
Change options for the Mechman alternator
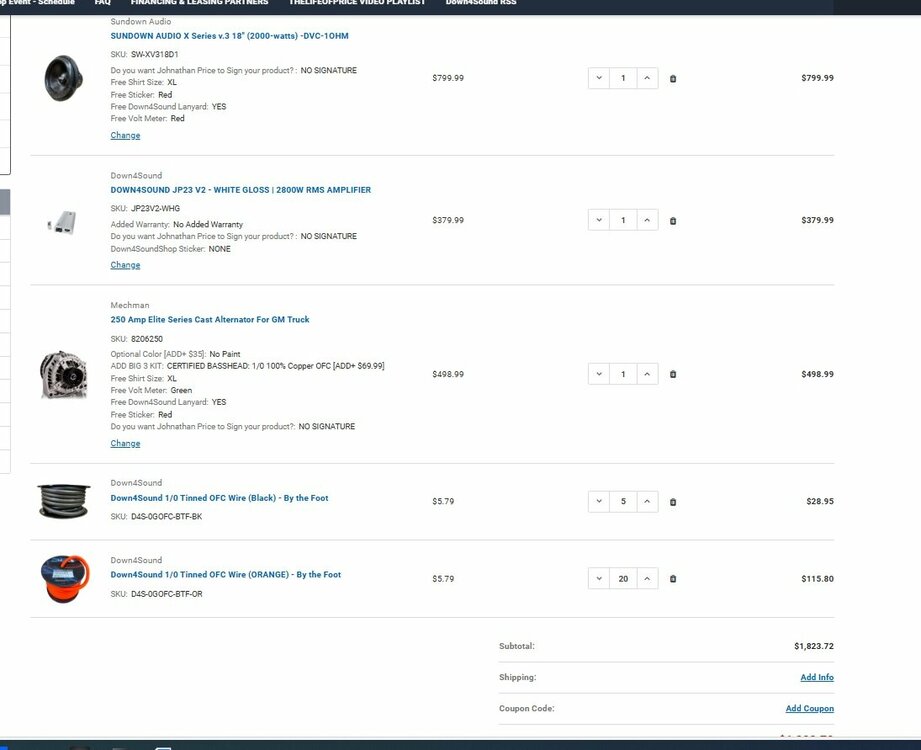pyautogui.click(x=125, y=444)
